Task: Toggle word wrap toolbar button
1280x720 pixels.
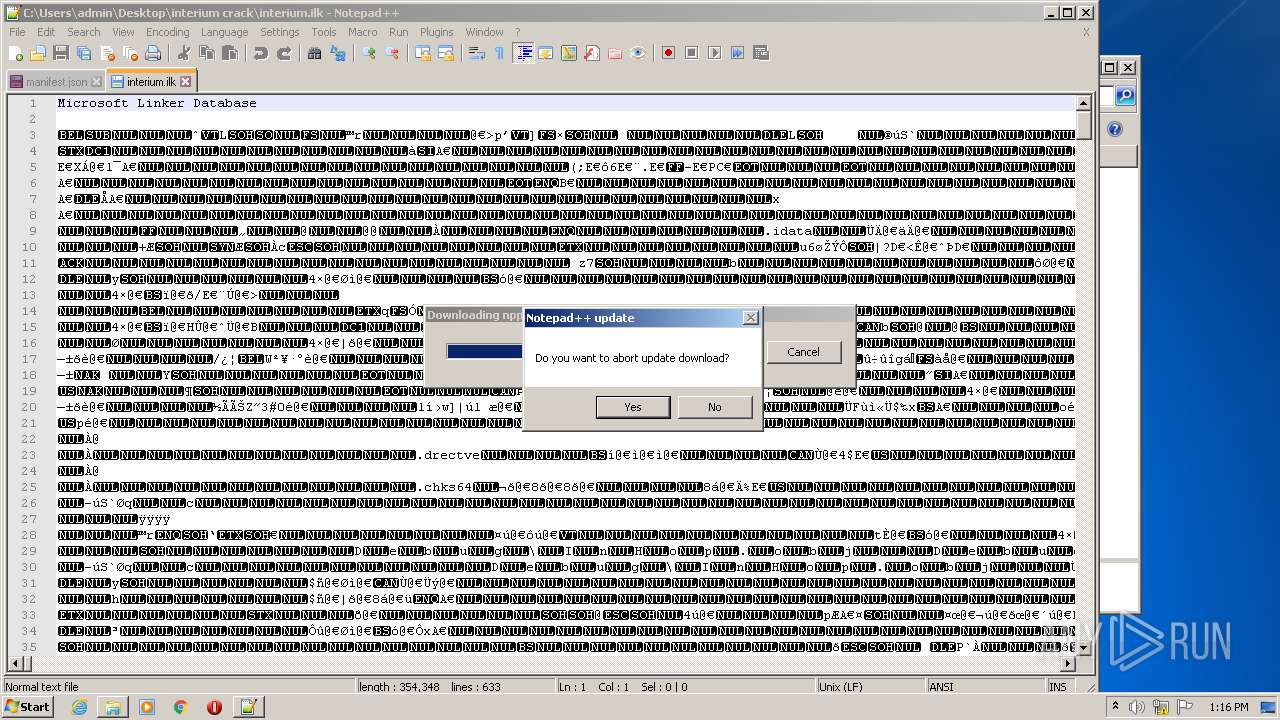Action: coord(477,53)
